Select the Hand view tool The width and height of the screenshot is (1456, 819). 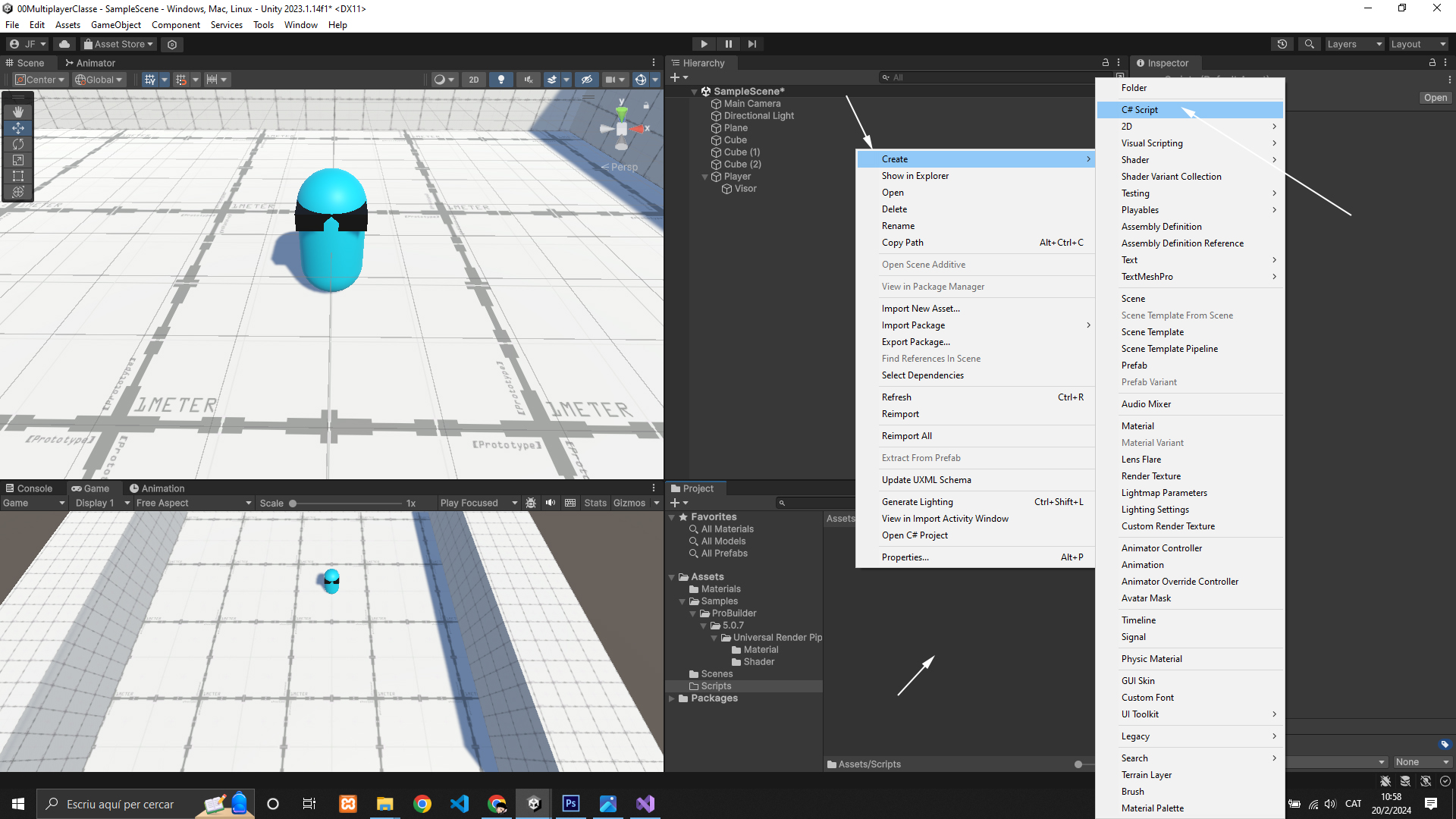click(18, 111)
